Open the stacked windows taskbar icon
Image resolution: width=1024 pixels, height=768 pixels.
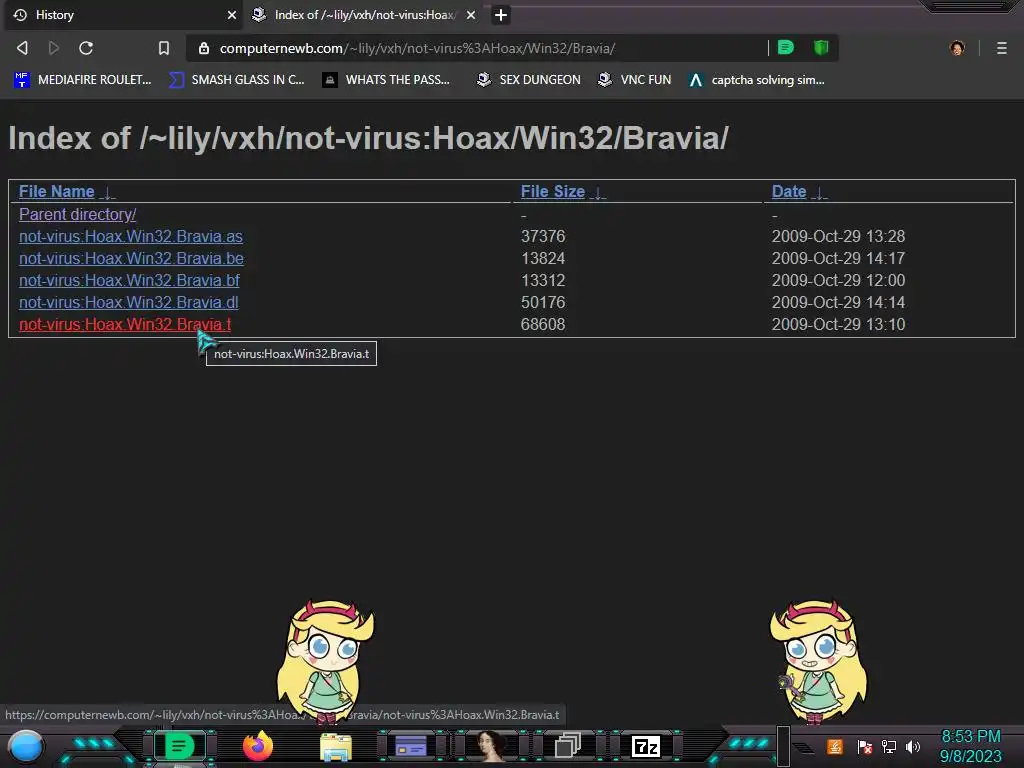coord(568,746)
